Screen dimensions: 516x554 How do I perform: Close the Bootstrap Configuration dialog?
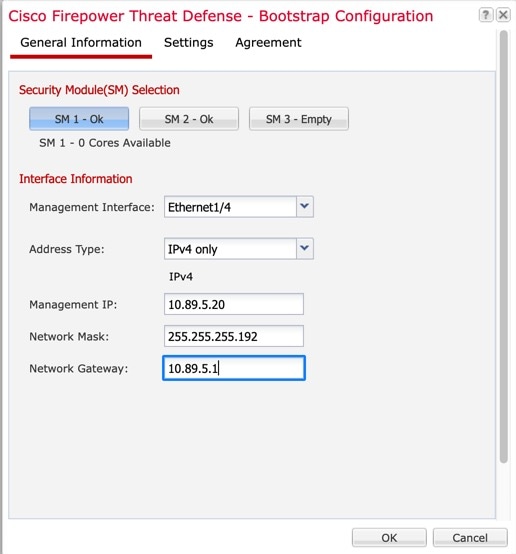pyautogui.click(x=503, y=15)
